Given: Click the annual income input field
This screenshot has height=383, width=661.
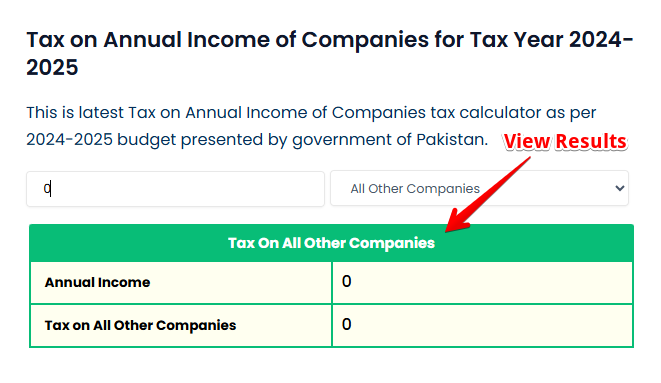Looking at the screenshot, I should pyautogui.click(x=175, y=189).
